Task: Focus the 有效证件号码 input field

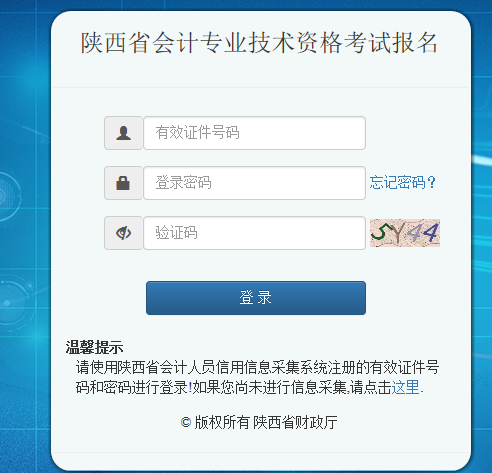Action: click(x=255, y=133)
